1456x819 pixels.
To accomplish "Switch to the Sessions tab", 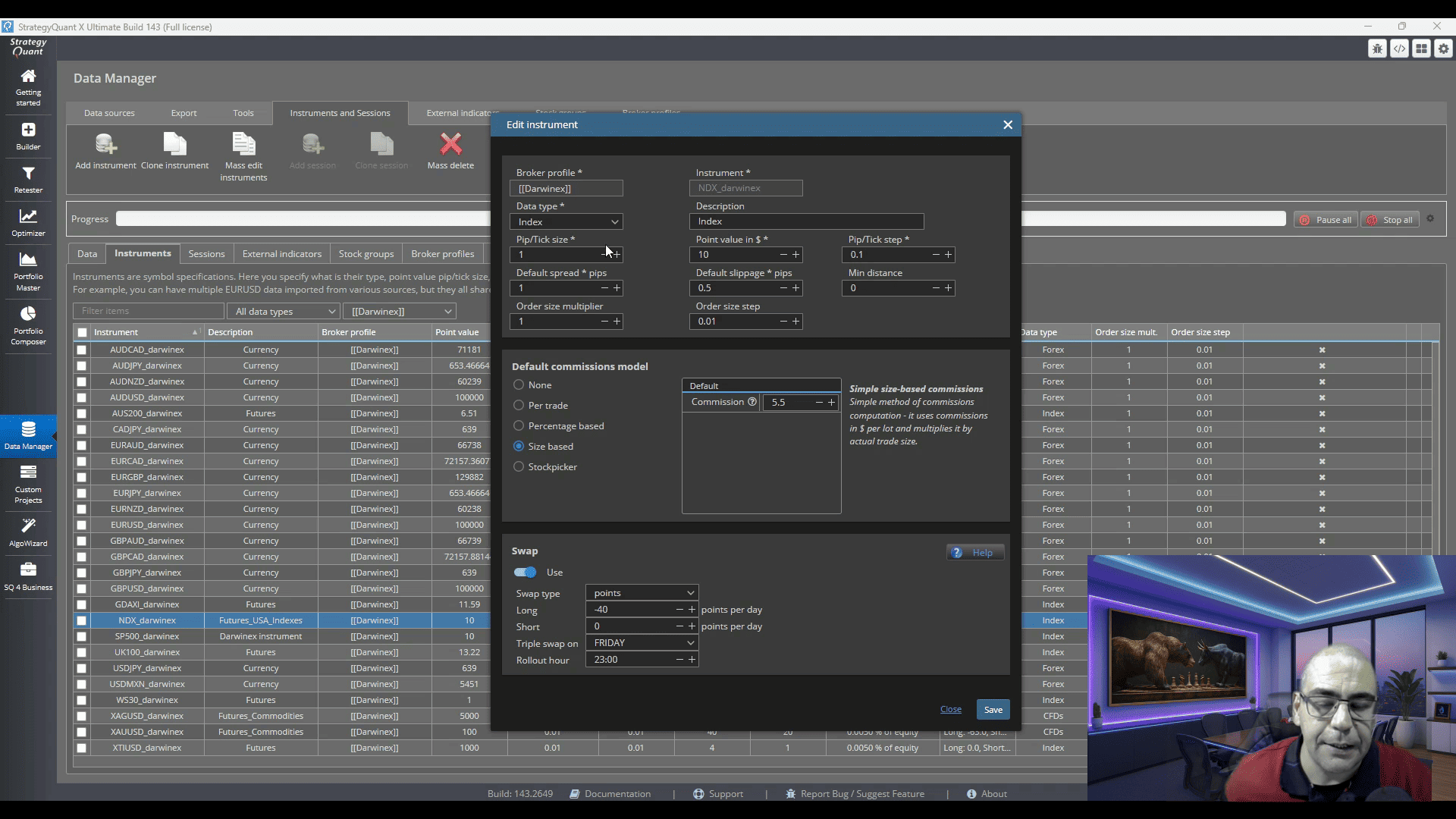I will (206, 254).
